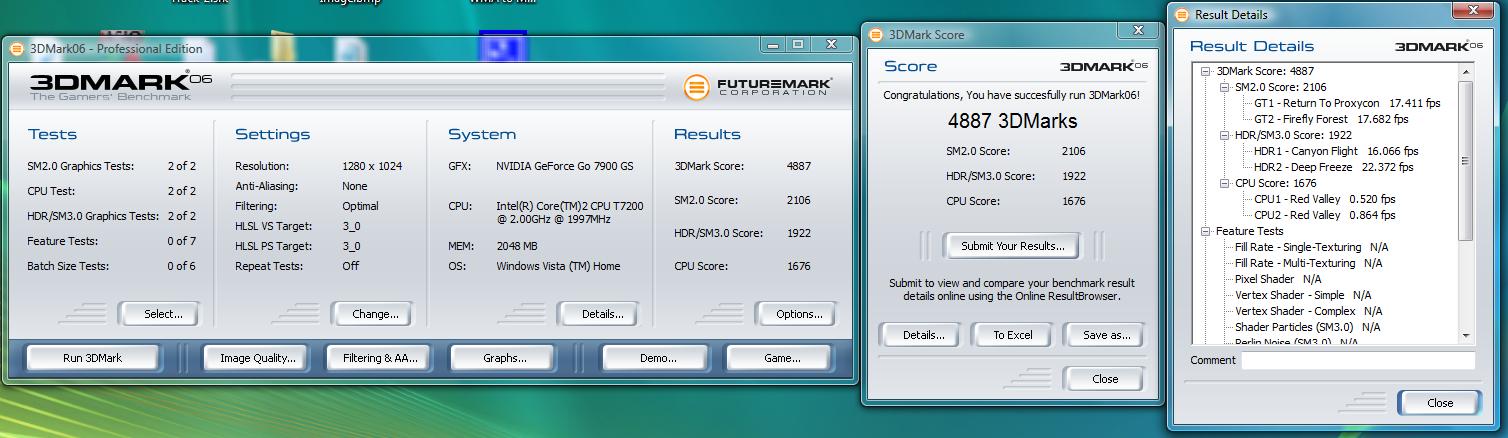Click the resolution value 1280 x 1024
The height and width of the screenshot is (438, 1508).
coord(372,166)
